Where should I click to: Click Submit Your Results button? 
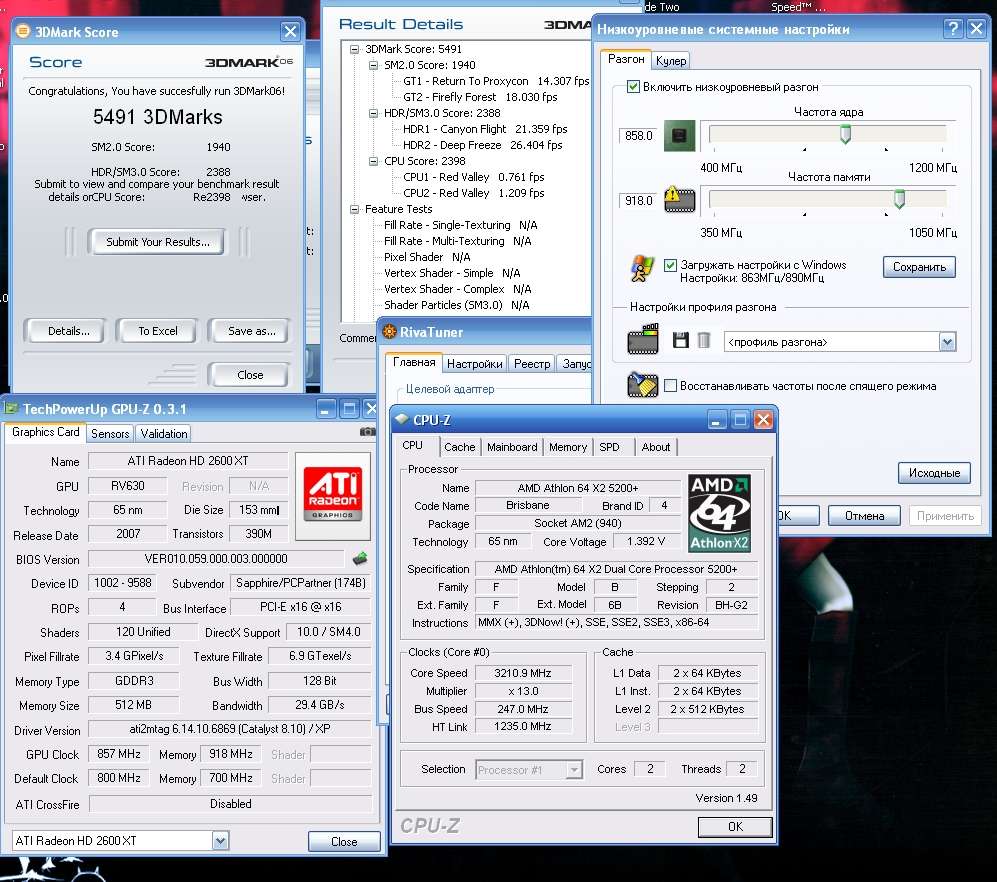click(157, 242)
